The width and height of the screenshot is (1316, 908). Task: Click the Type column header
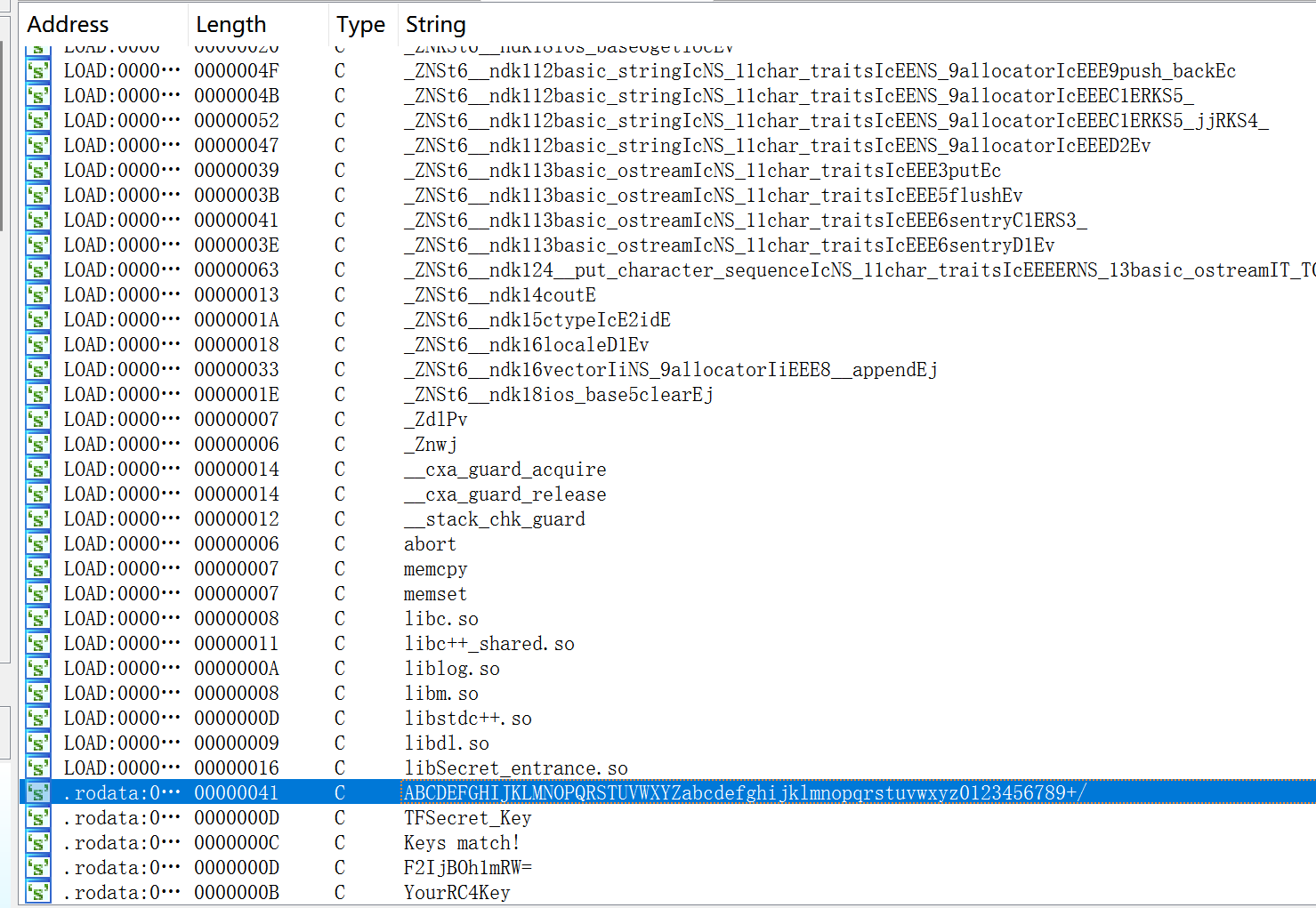360,24
